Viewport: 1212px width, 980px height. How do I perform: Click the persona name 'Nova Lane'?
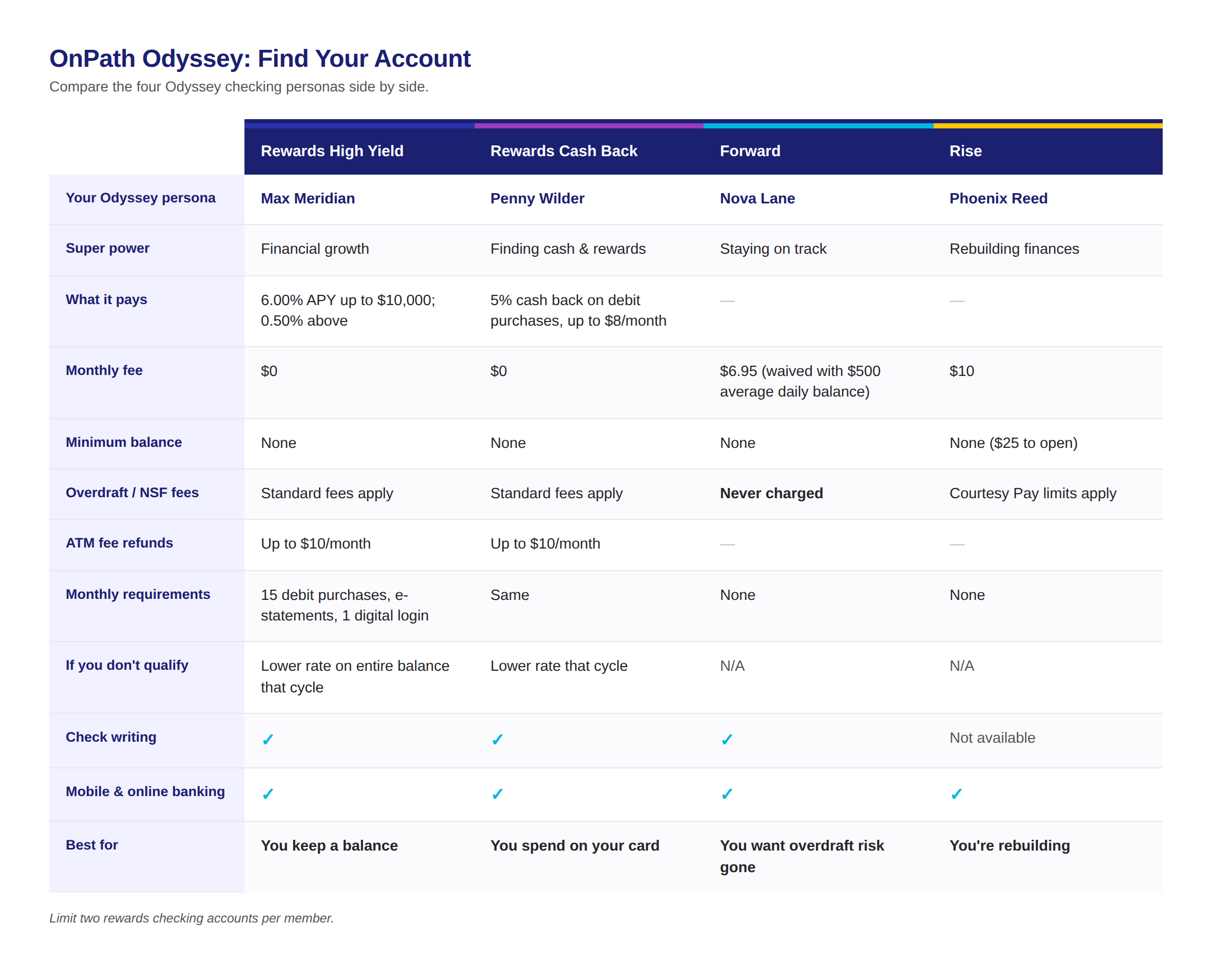[x=757, y=198]
